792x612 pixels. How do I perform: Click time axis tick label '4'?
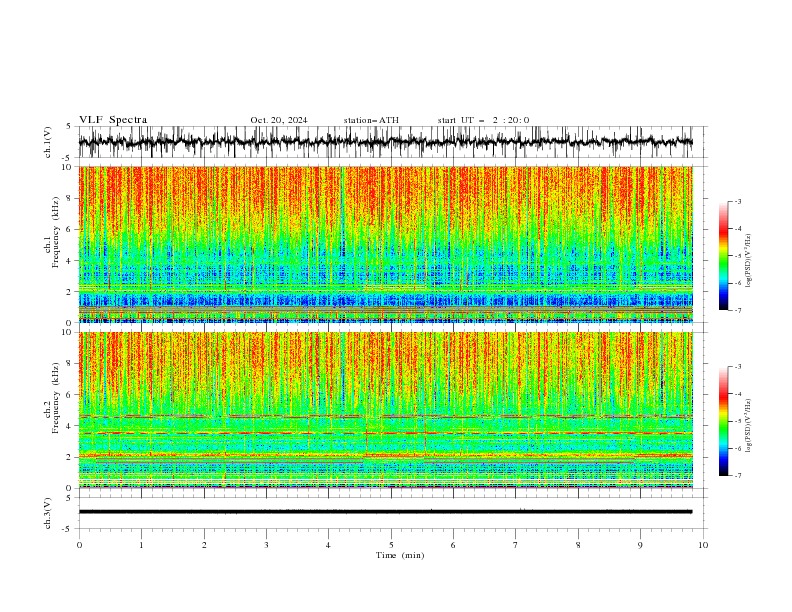point(328,545)
